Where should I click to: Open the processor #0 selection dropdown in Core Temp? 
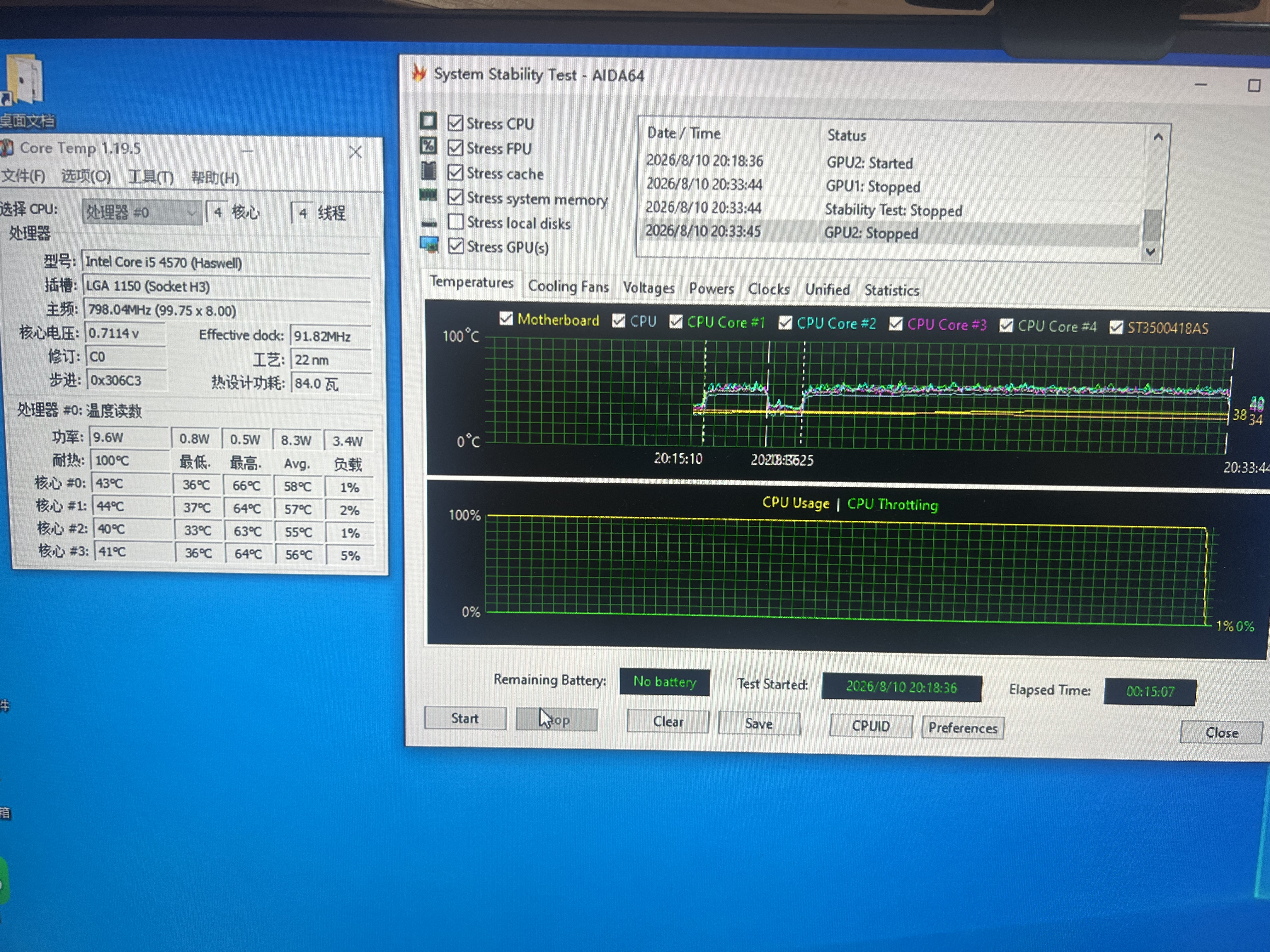(142, 212)
